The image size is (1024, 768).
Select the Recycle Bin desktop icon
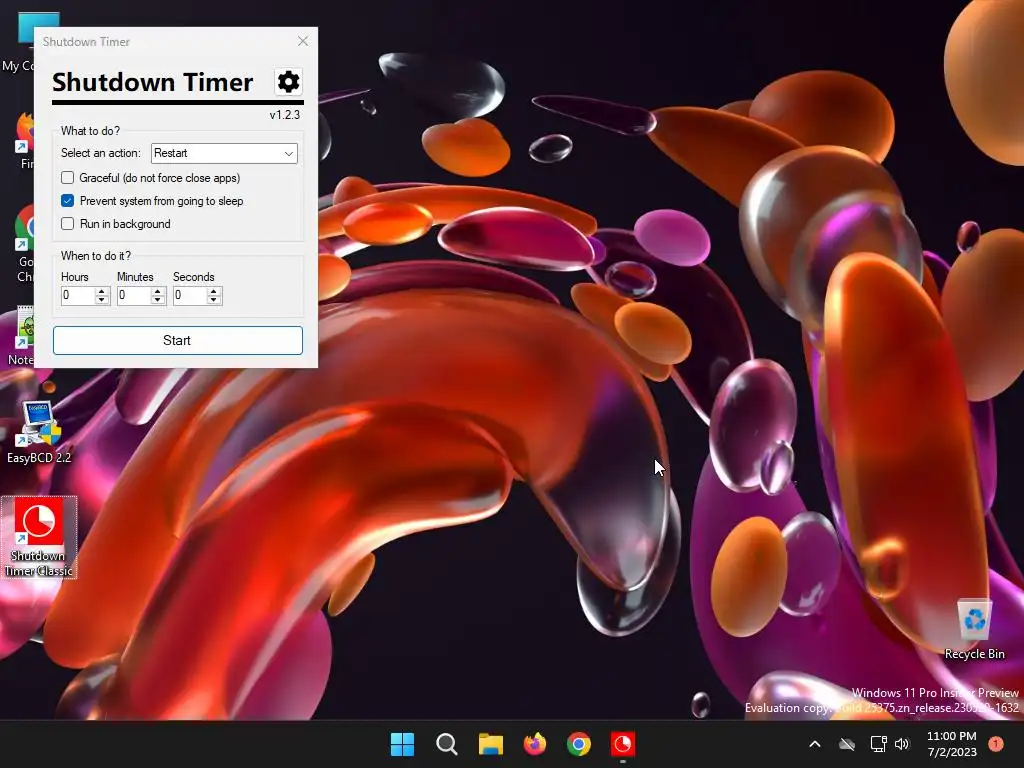pos(974,630)
